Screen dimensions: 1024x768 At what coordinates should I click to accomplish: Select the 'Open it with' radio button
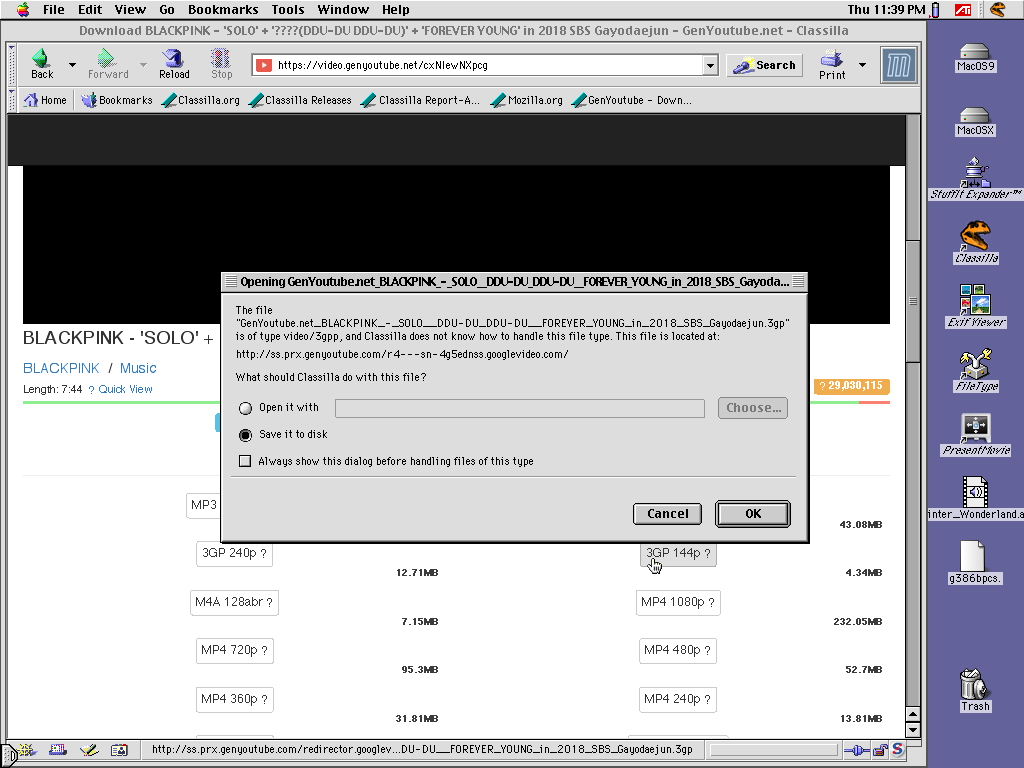246,408
